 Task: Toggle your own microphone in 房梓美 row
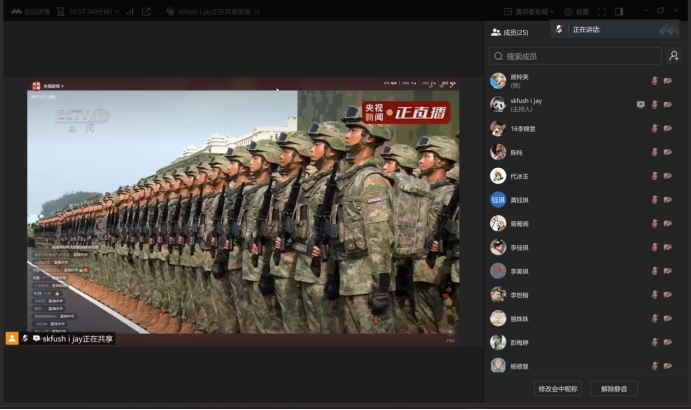click(x=655, y=81)
